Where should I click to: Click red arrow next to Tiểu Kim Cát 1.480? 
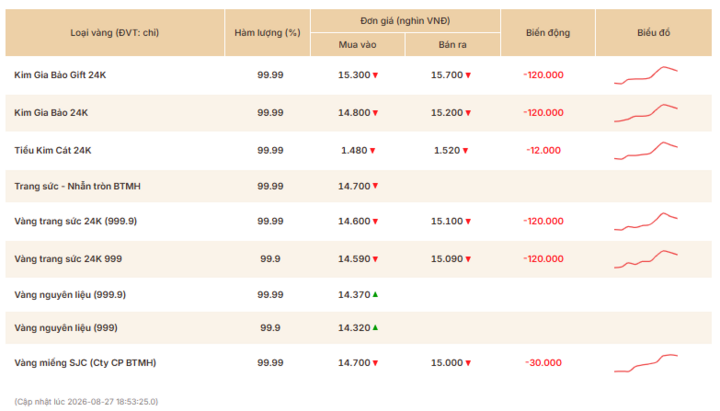372,151
